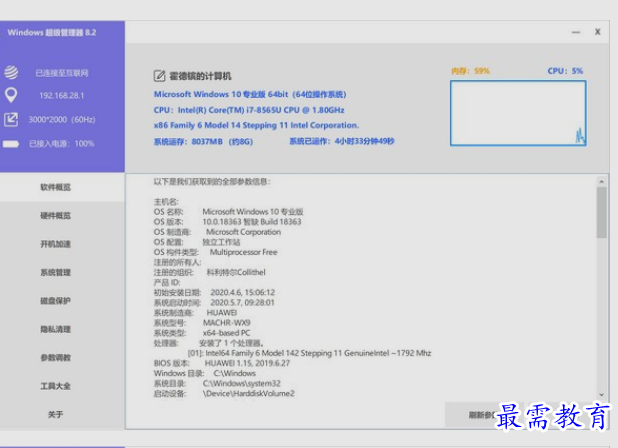Click the 系统类型 x64-based PC row

pyautogui.click(x=202, y=333)
